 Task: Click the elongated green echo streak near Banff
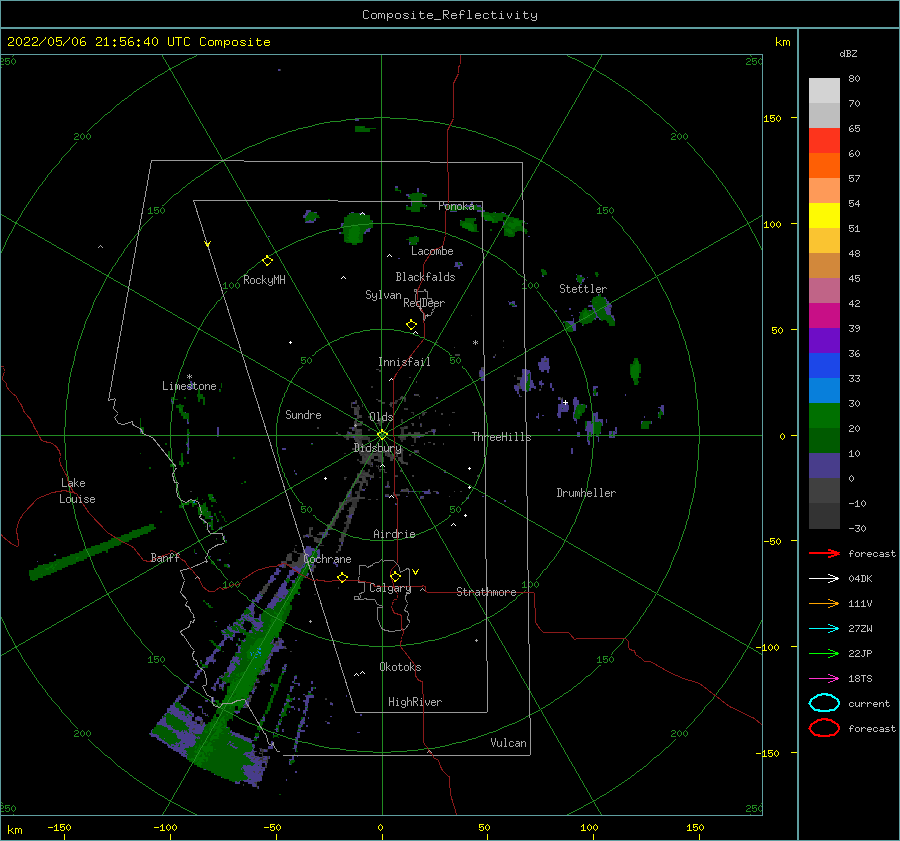pyautogui.click(x=92, y=552)
